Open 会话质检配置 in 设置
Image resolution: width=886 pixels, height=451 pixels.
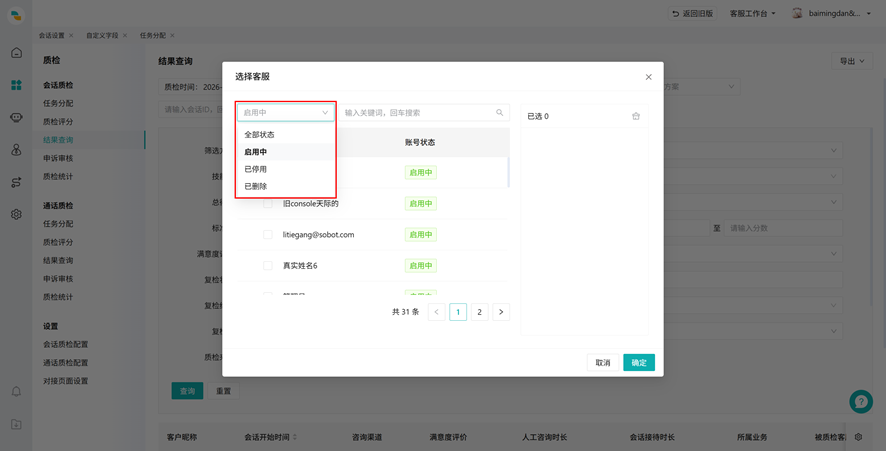tap(66, 344)
